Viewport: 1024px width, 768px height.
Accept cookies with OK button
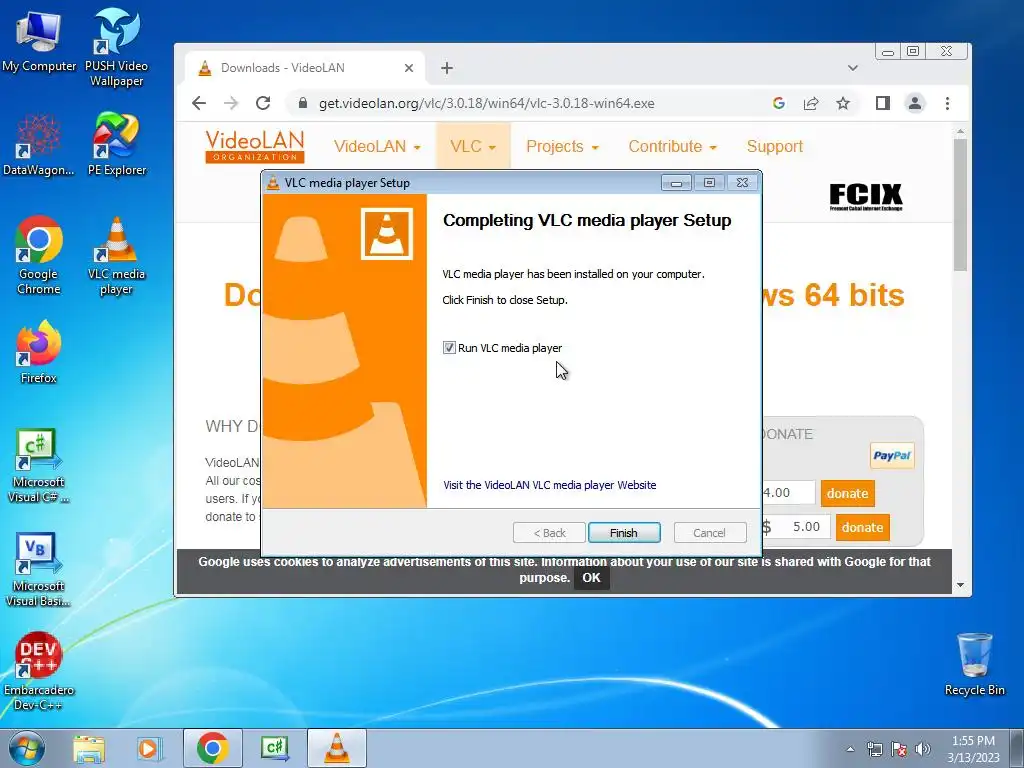591,578
